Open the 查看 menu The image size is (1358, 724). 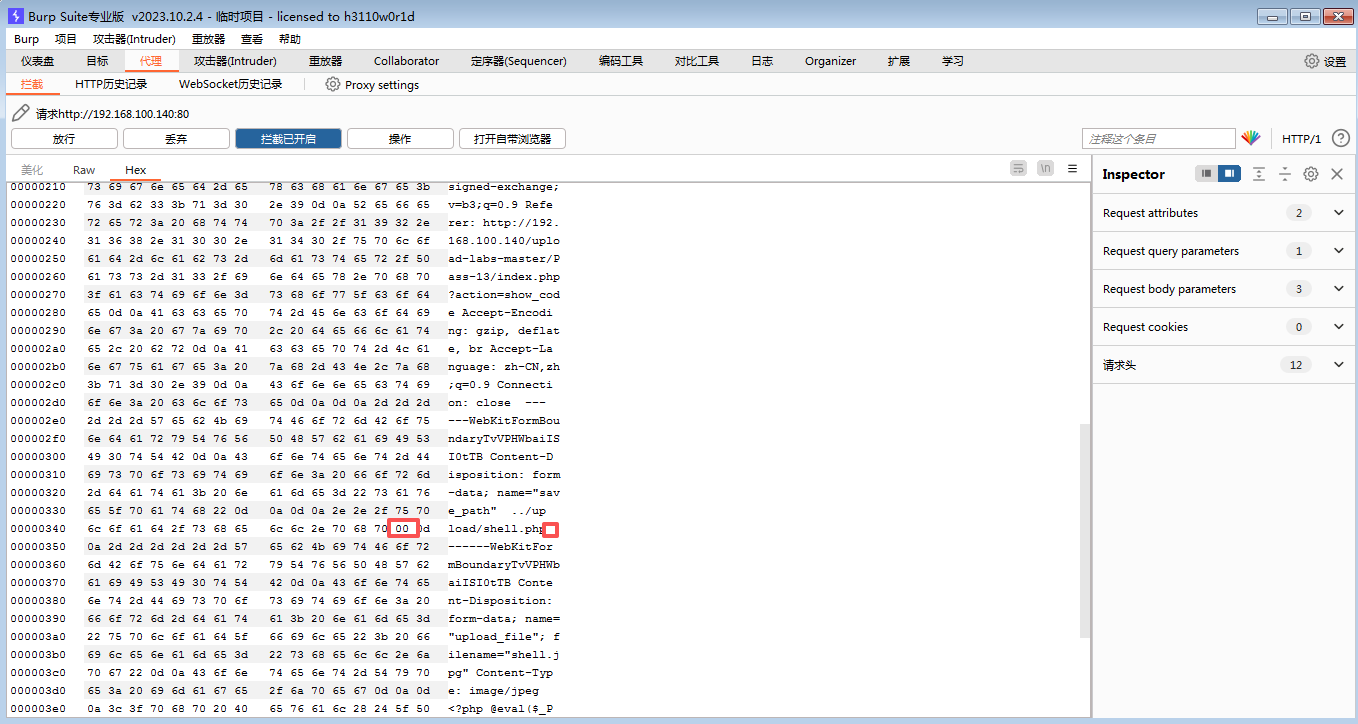(x=252, y=39)
